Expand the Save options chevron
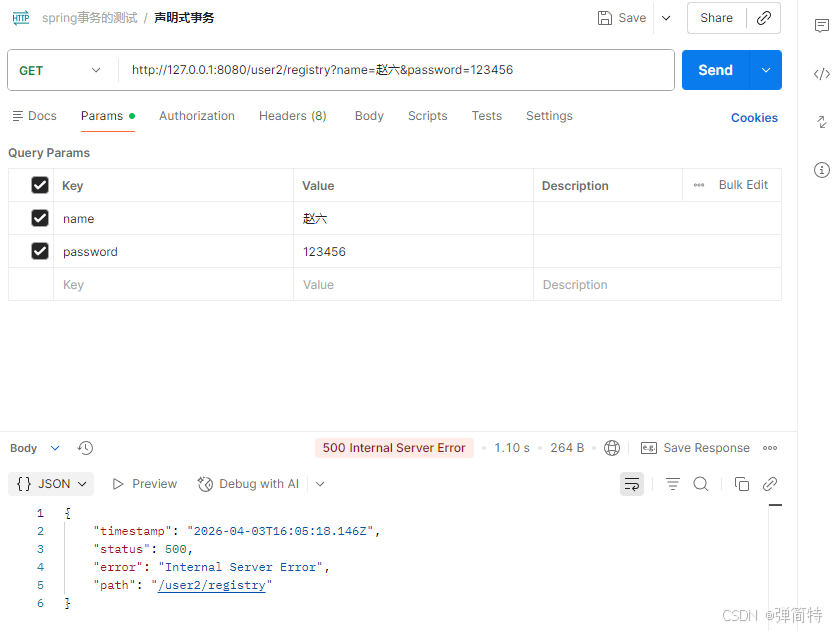This screenshot has height=631, width=834. pos(666,18)
